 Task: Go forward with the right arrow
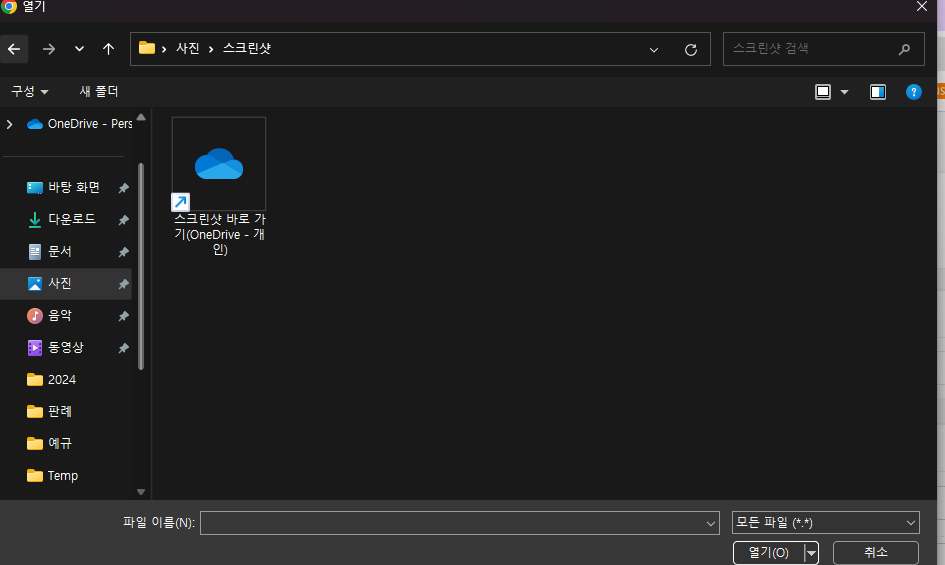pyautogui.click(x=49, y=49)
